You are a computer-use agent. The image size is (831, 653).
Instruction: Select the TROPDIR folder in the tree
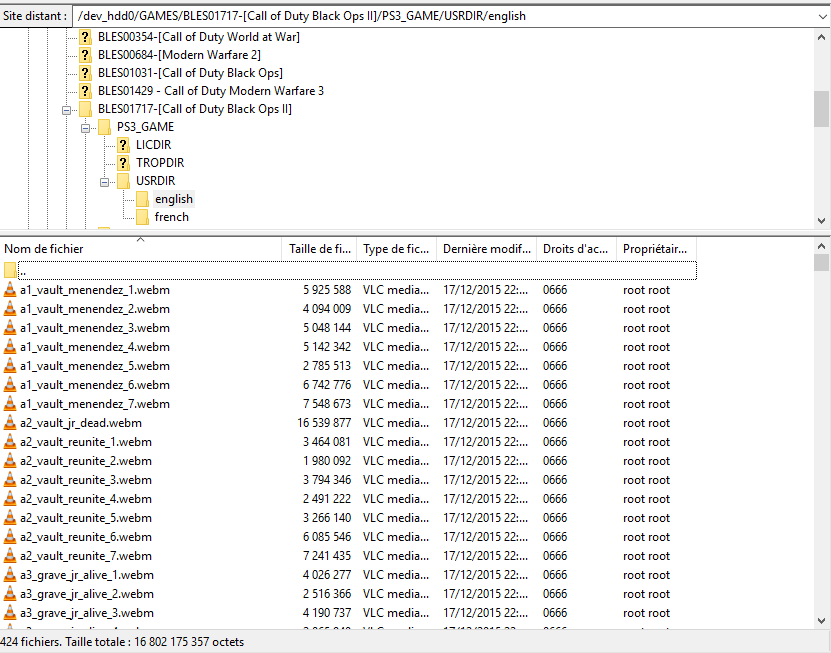coord(160,163)
